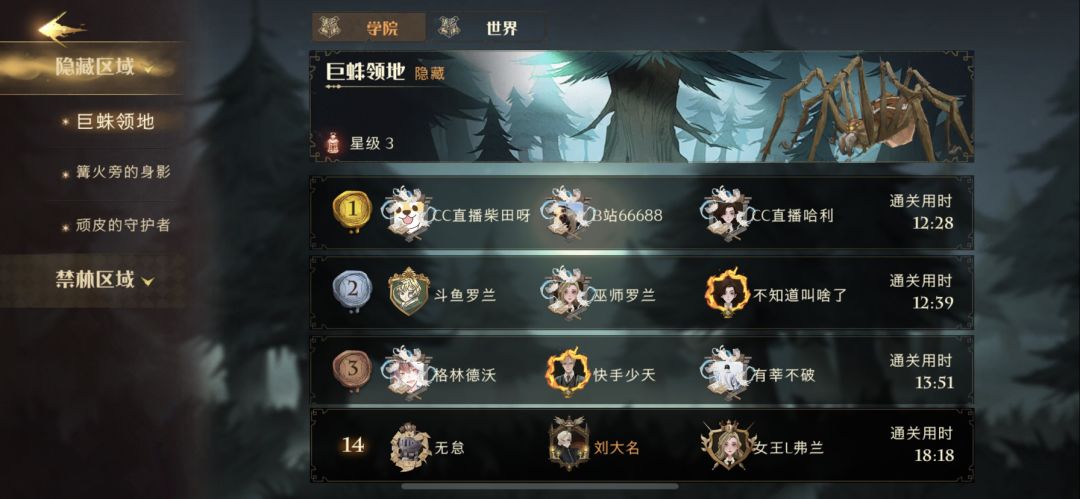Tap the golden back arrow icon

pyautogui.click(x=62, y=28)
